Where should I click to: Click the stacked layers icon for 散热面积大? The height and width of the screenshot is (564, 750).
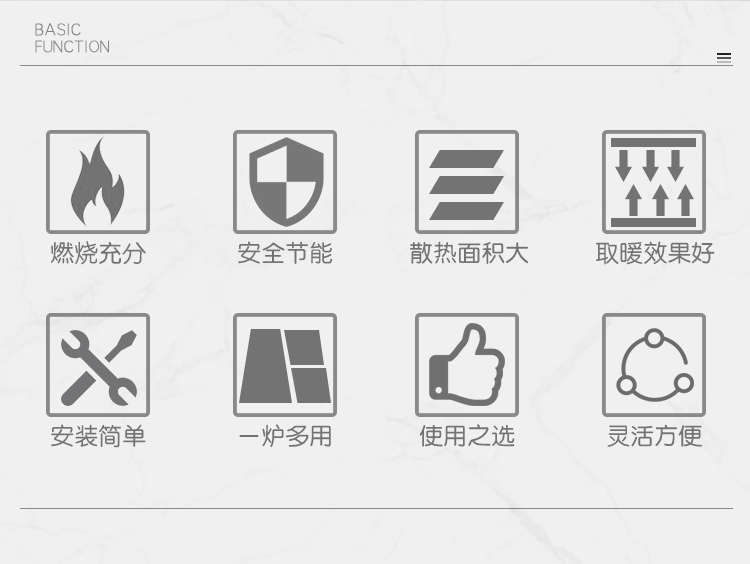tap(467, 182)
